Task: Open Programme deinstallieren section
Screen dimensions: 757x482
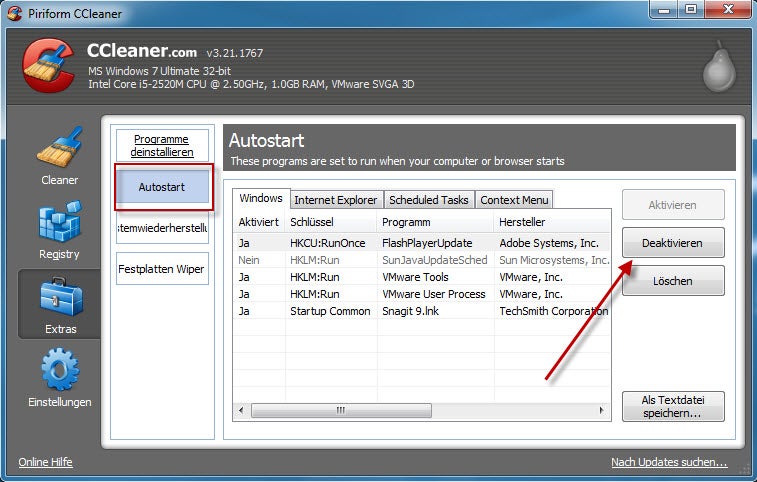Action: tap(161, 146)
